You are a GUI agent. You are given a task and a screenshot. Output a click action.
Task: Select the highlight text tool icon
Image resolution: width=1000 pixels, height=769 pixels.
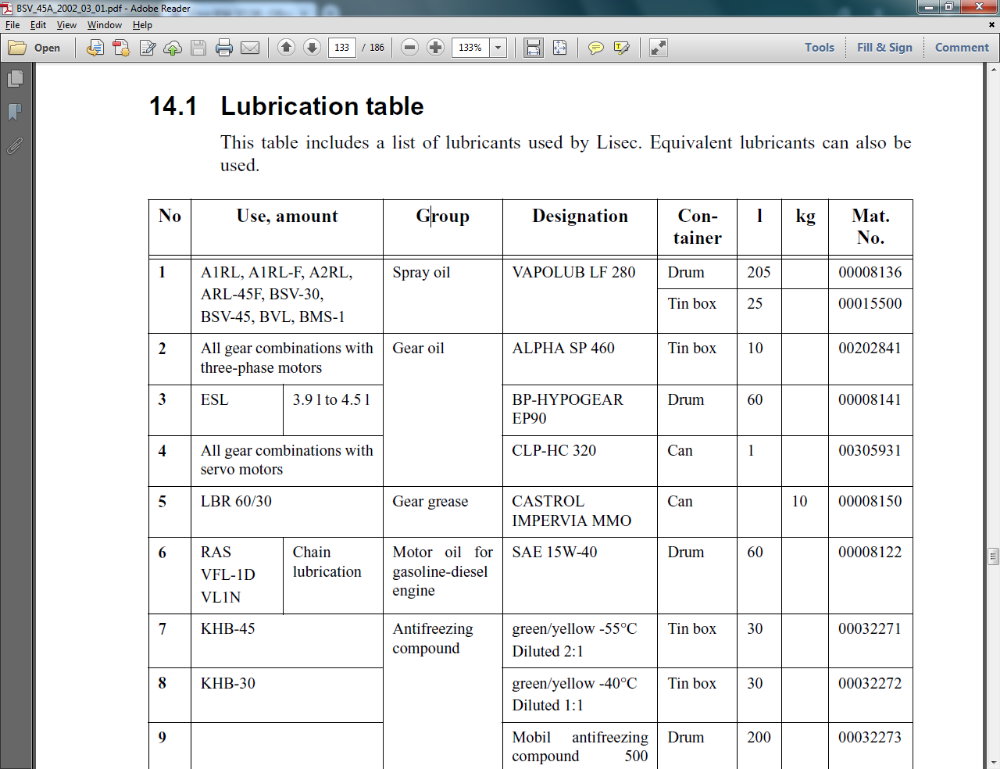point(621,48)
